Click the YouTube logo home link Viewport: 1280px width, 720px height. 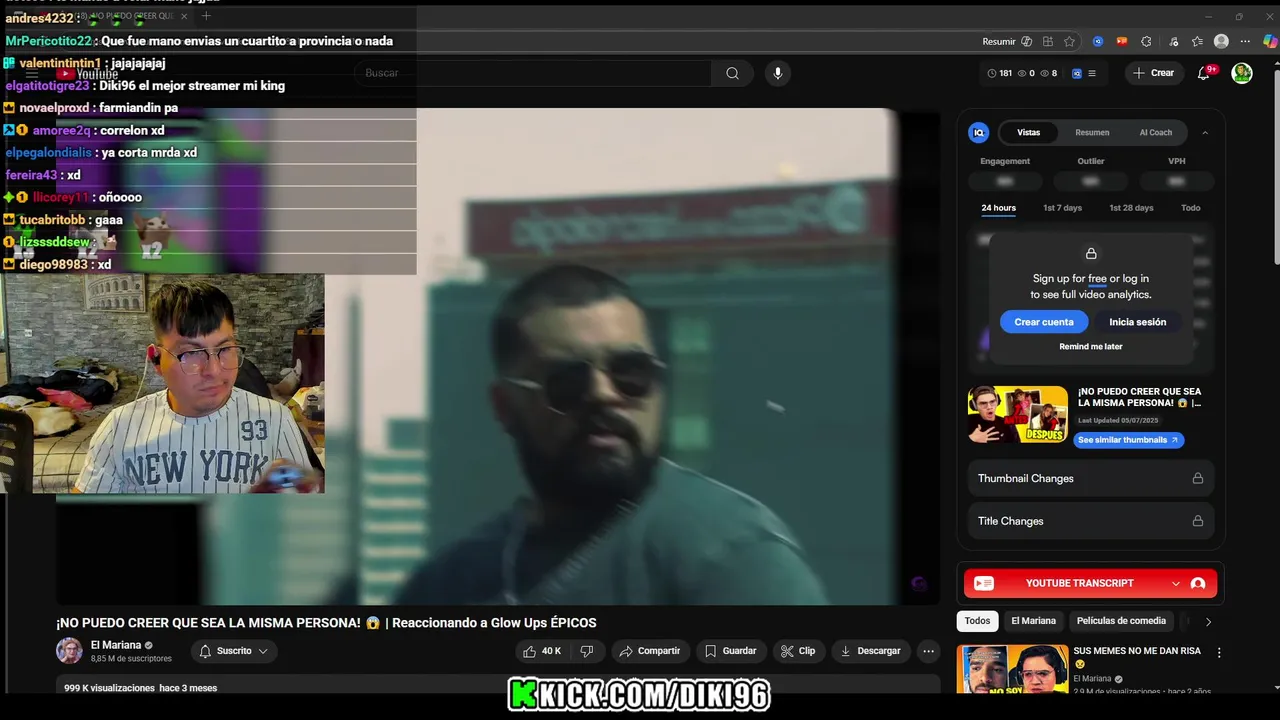click(x=88, y=73)
